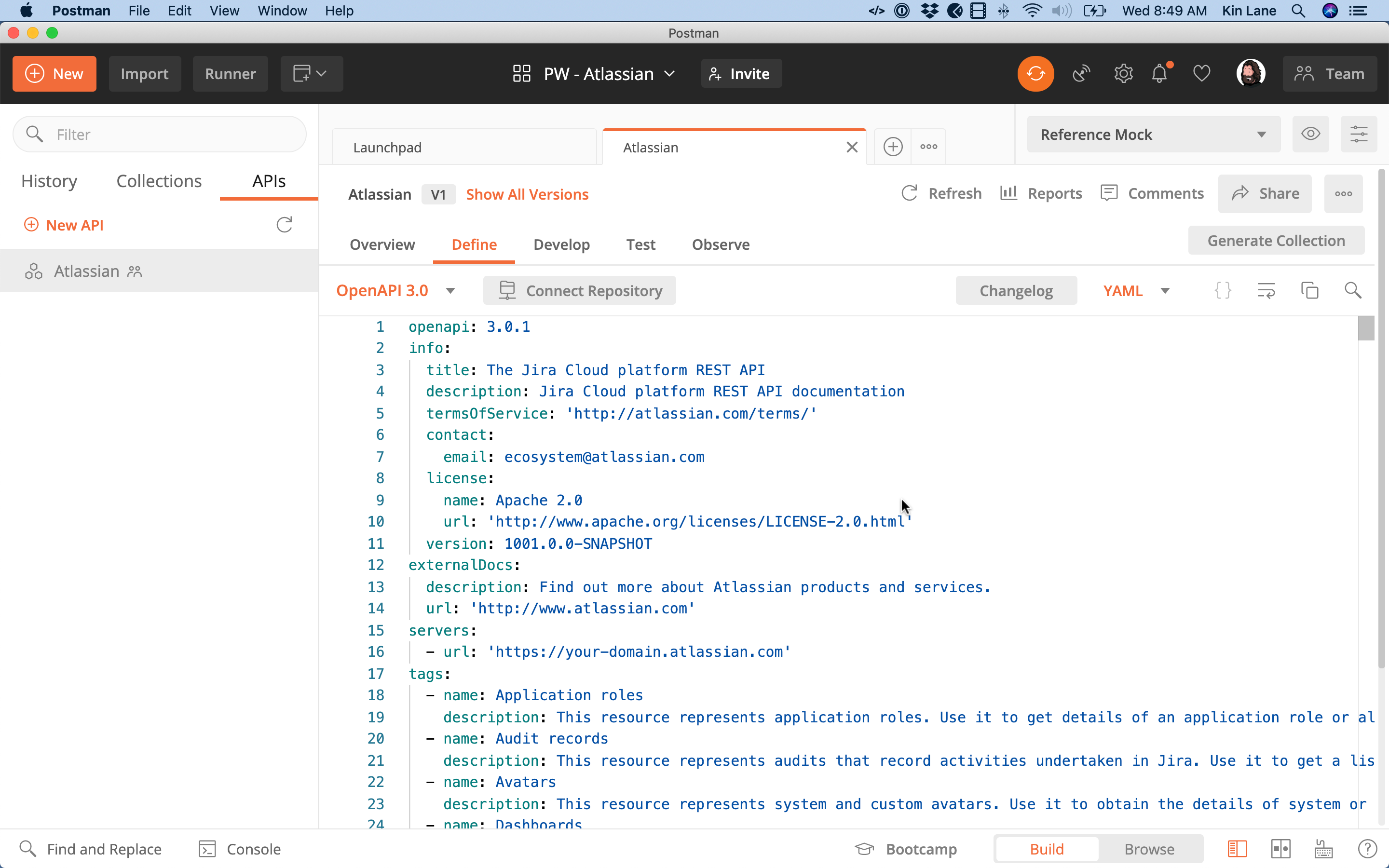Viewport: 1389px width, 868px height.
Task: Open tab options three-dot menu
Action: [929, 147]
